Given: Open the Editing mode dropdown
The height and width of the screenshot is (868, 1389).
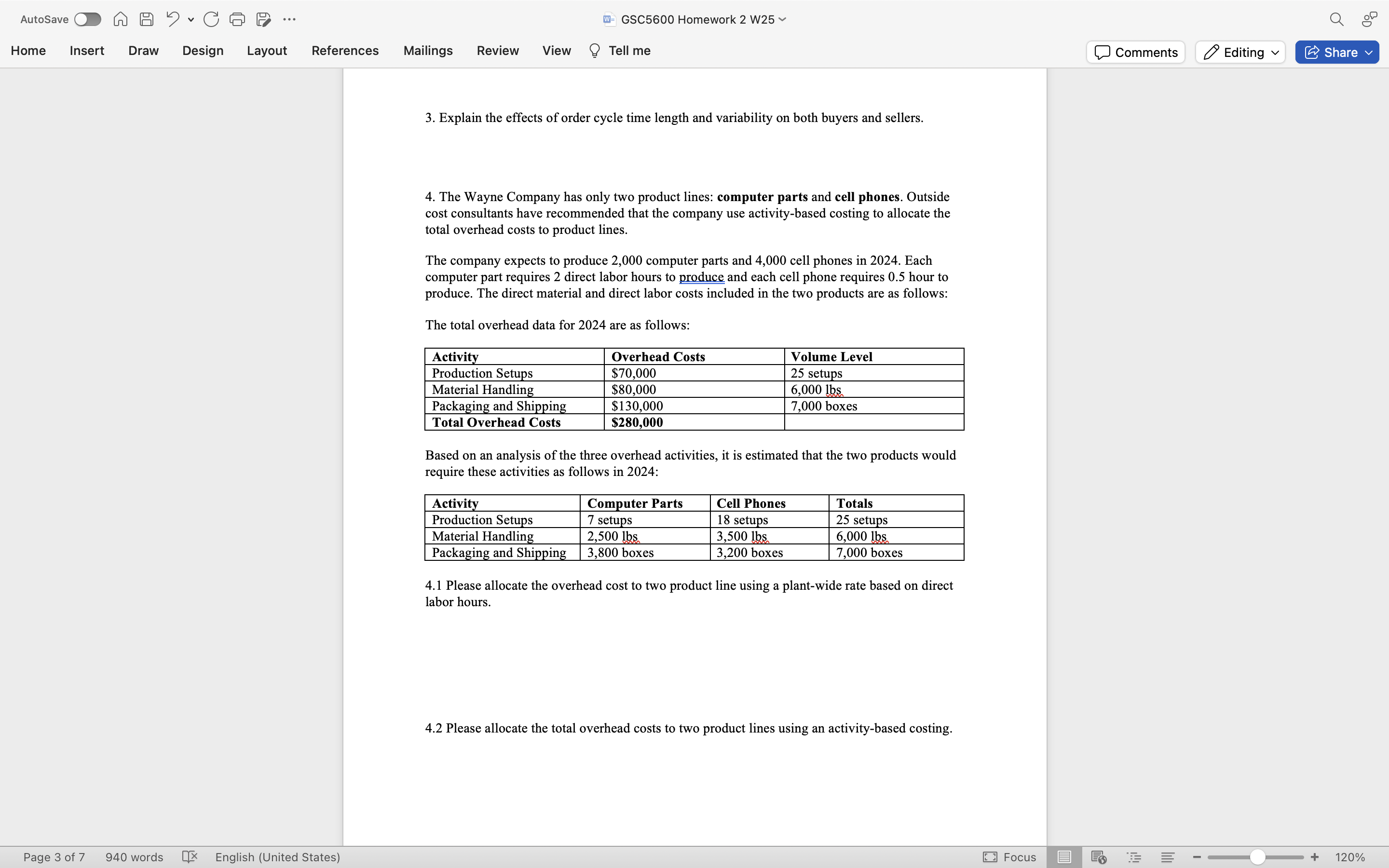Looking at the screenshot, I should pos(1240,52).
